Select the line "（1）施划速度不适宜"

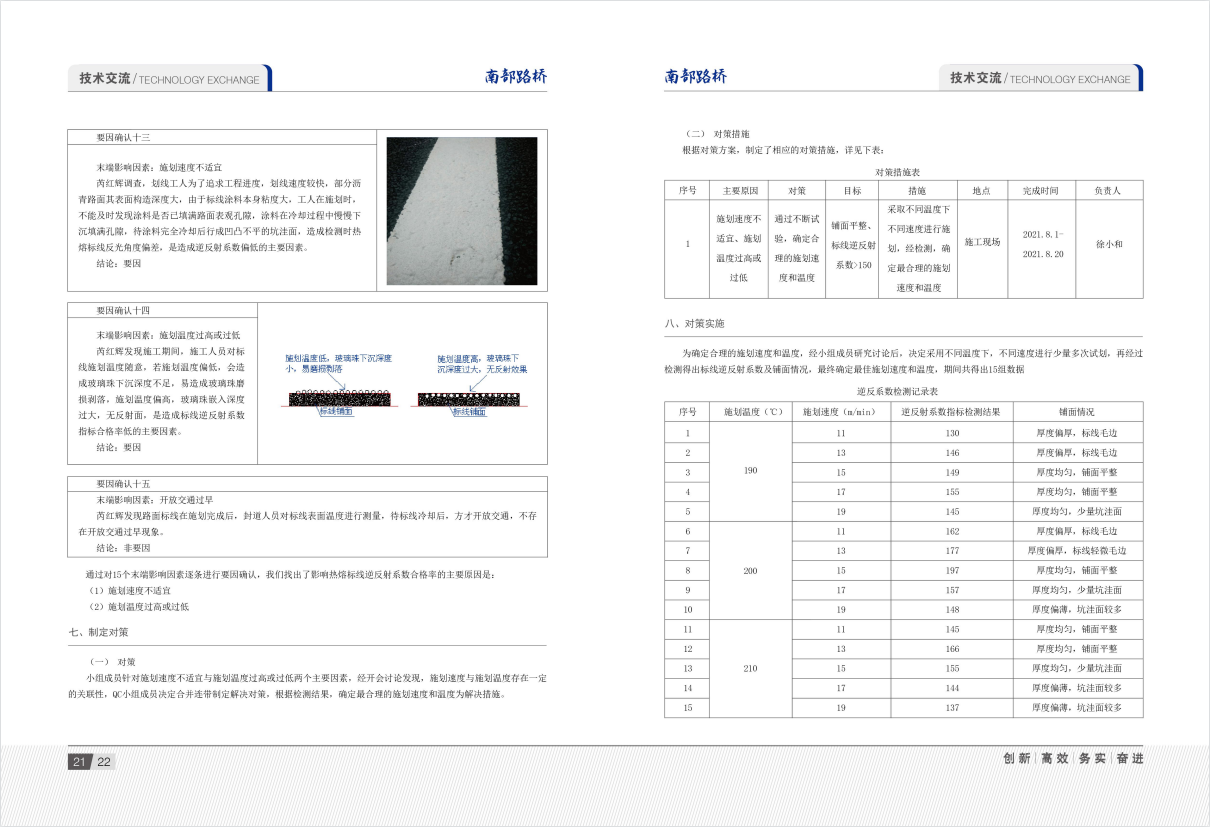pyautogui.click(x=130, y=590)
